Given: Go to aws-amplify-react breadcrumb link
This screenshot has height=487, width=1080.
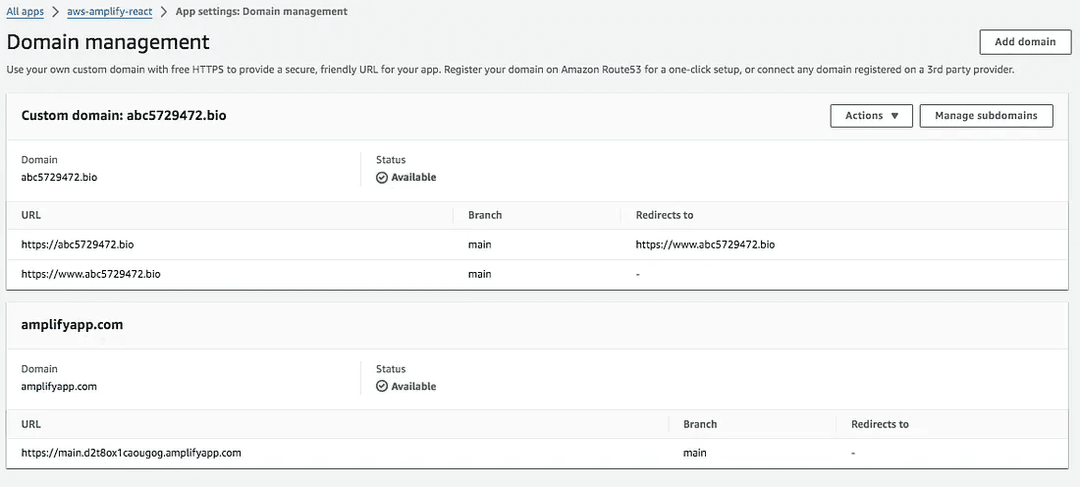Looking at the screenshot, I should coord(110,12).
